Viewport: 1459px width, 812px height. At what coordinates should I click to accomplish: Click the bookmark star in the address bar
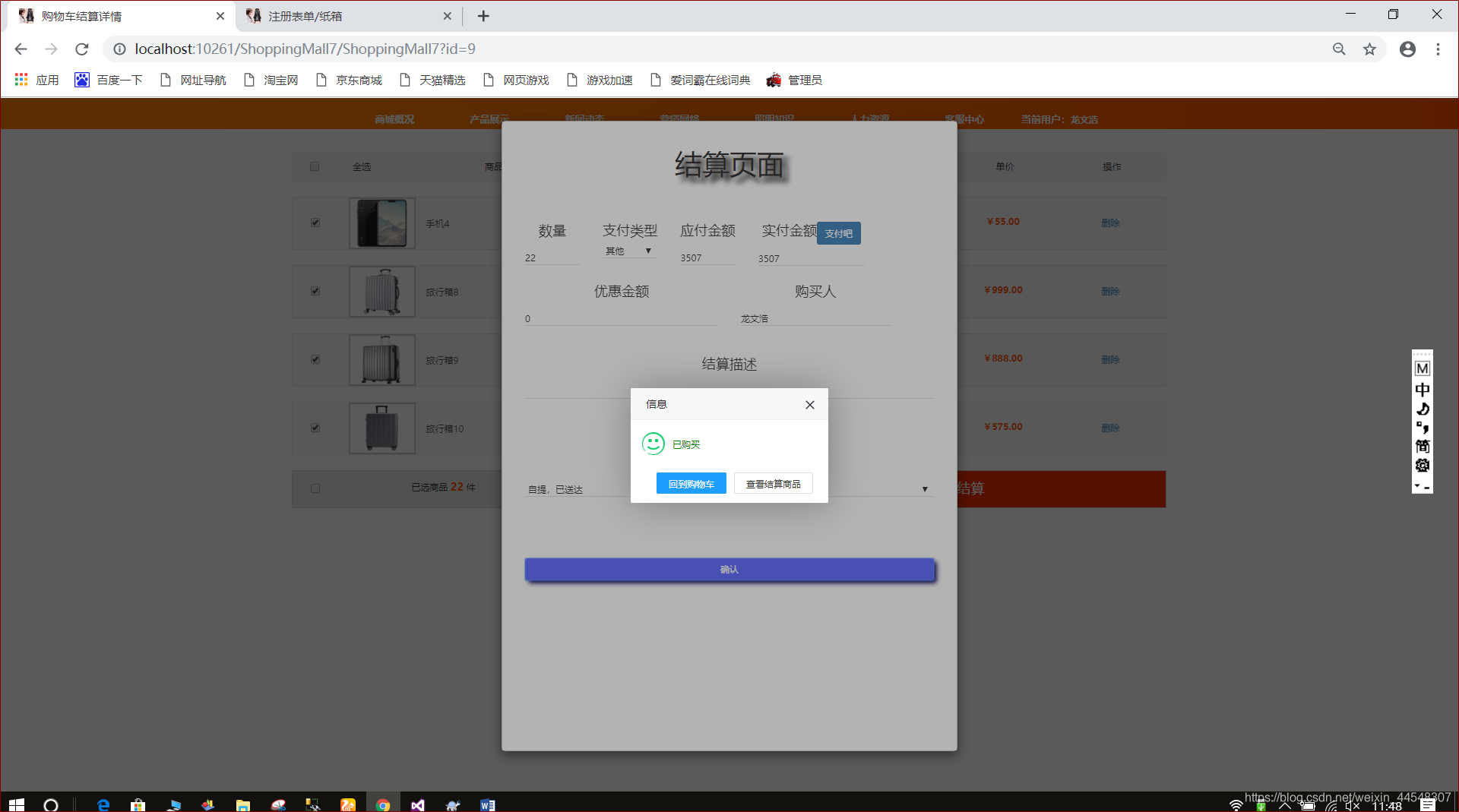tap(1370, 49)
